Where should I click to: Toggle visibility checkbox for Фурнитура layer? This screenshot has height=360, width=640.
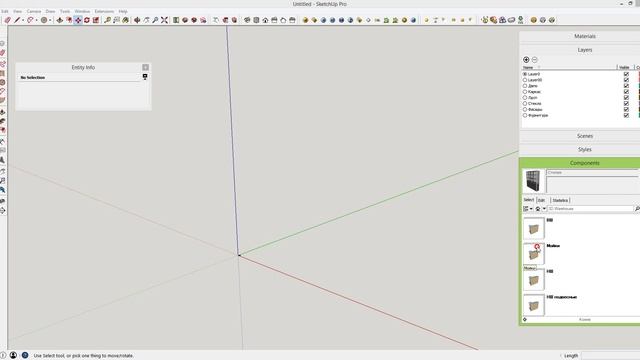(626, 116)
